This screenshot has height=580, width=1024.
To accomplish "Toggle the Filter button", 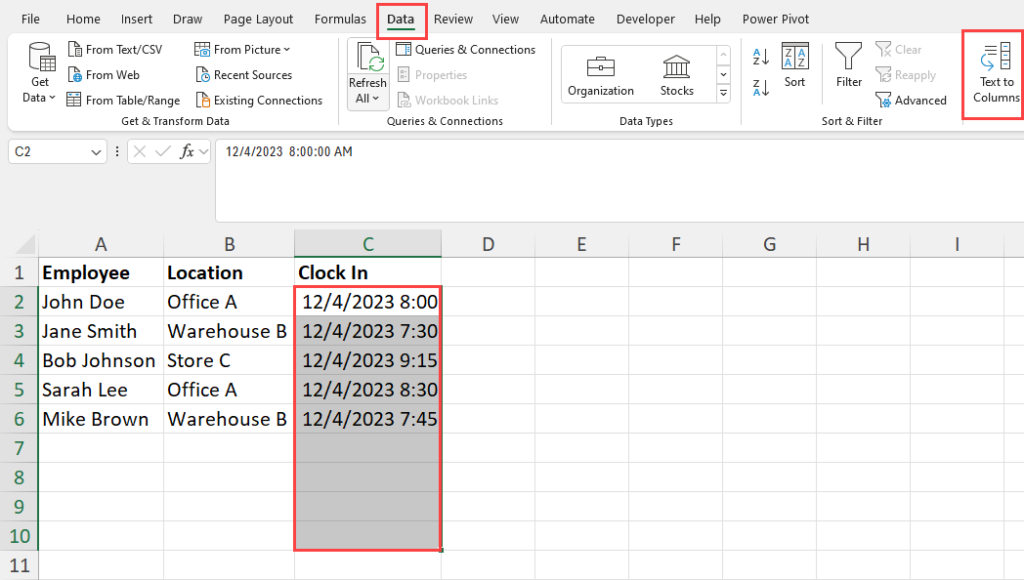I will (848, 65).
